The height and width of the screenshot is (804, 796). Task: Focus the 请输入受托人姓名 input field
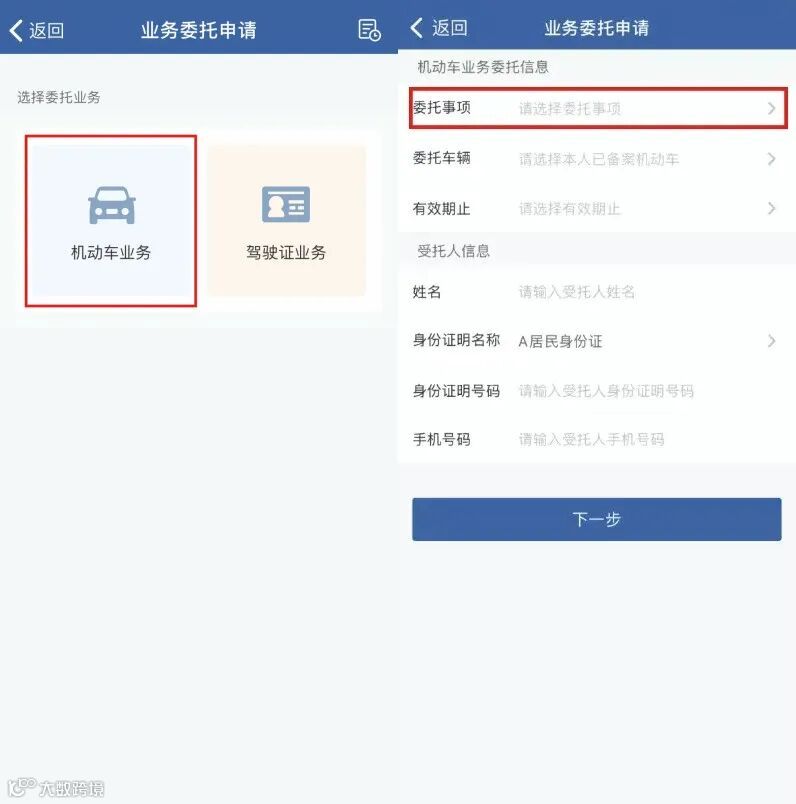pos(576,292)
